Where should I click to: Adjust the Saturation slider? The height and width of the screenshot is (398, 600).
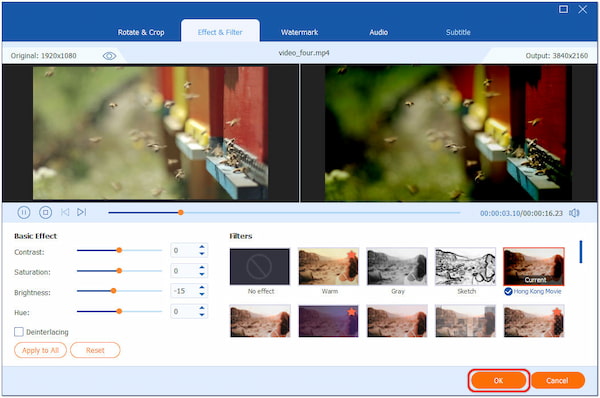pos(119,271)
